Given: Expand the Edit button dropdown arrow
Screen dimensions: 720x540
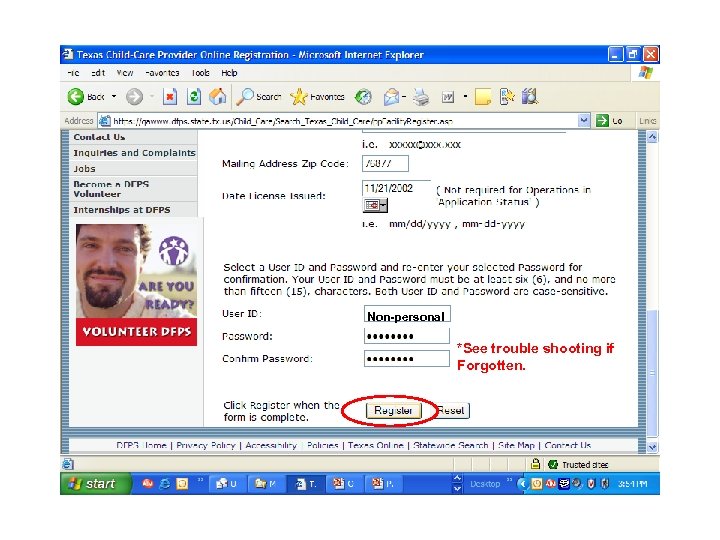Looking at the screenshot, I should coord(465,97).
